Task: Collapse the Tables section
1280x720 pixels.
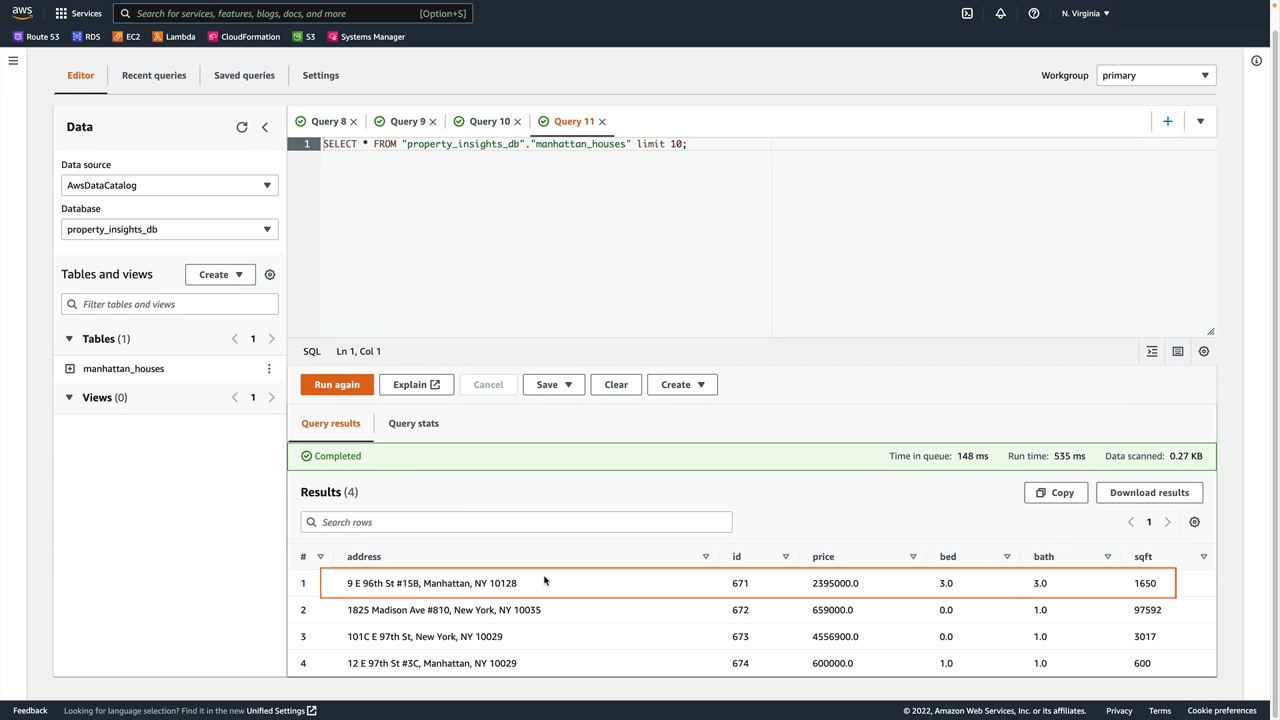Action: click(69, 339)
